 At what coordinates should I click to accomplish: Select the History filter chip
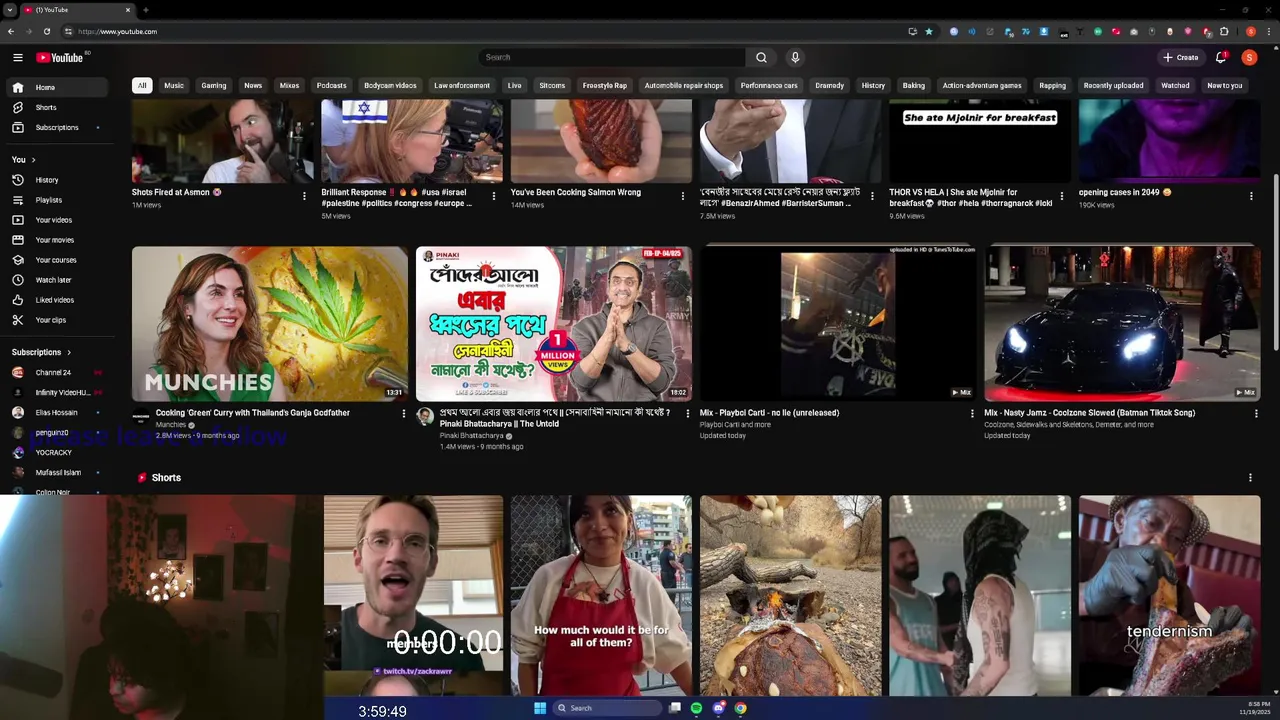873,86
